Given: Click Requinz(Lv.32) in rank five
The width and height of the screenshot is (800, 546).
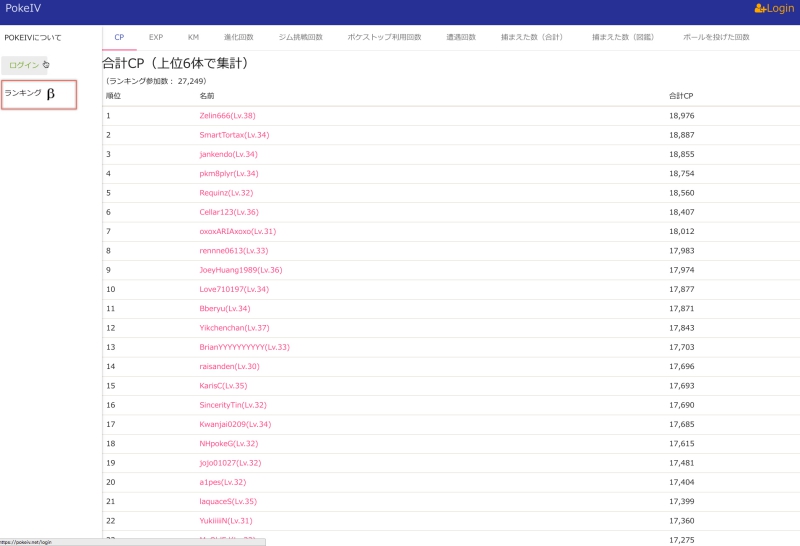Looking at the screenshot, I should pos(226,193).
